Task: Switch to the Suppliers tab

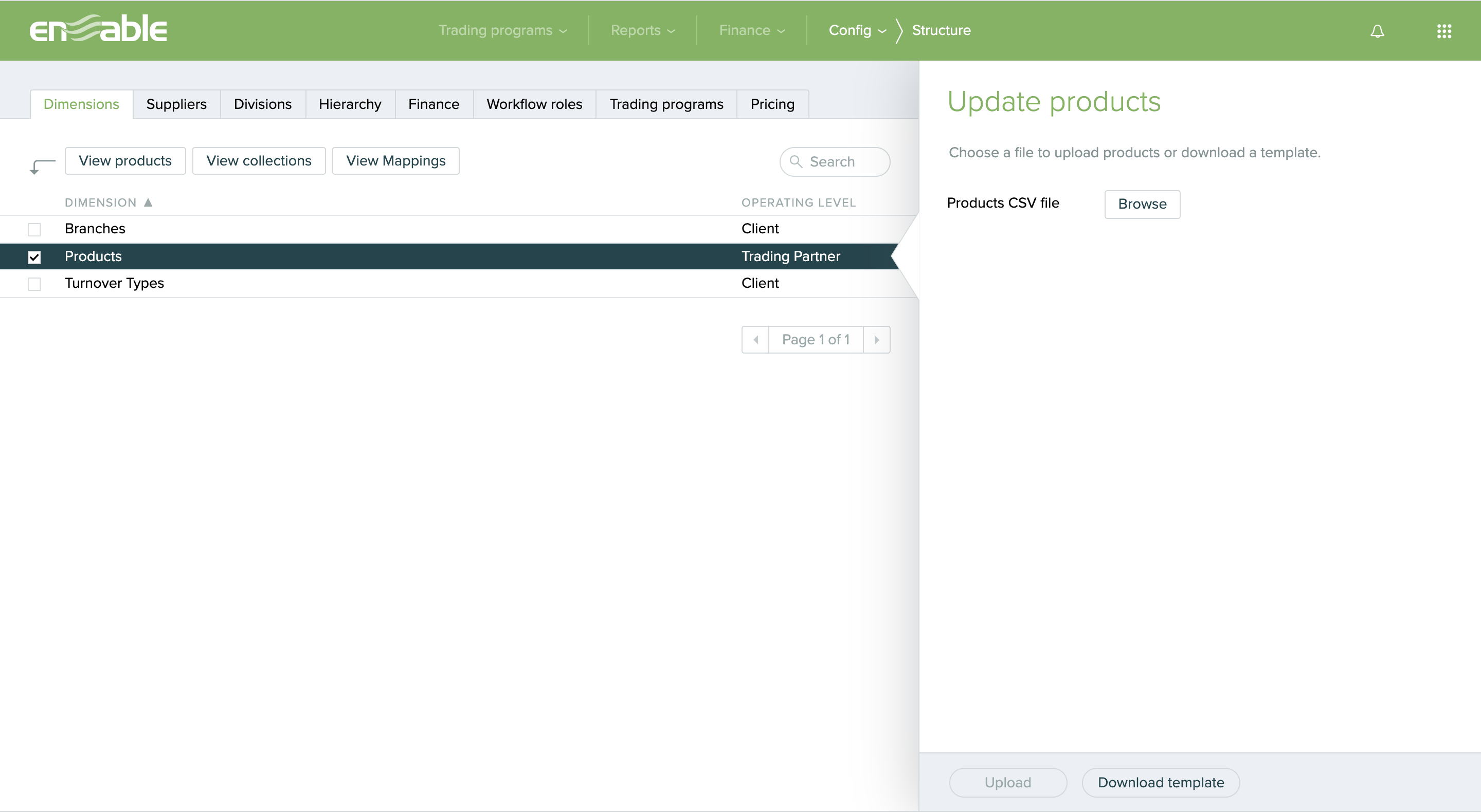Action: pos(176,104)
